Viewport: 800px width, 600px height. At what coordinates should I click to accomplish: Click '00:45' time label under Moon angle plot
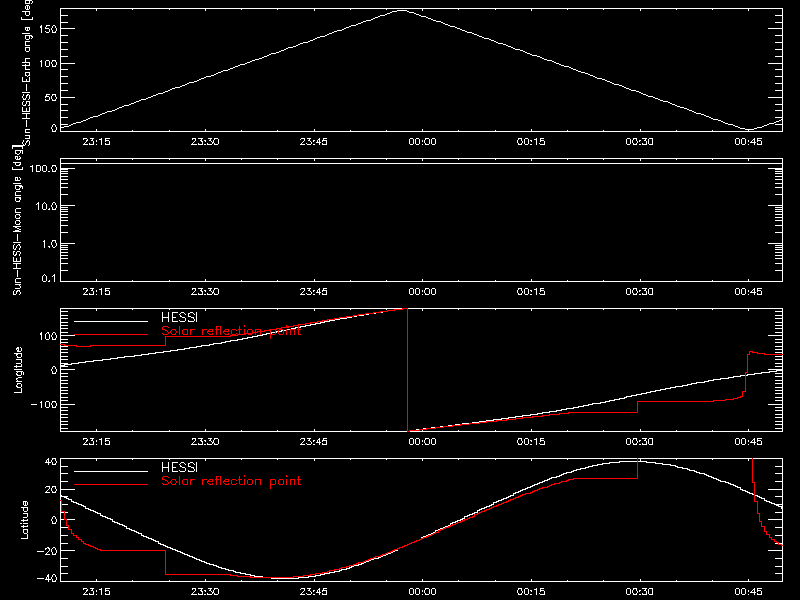point(748,291)
